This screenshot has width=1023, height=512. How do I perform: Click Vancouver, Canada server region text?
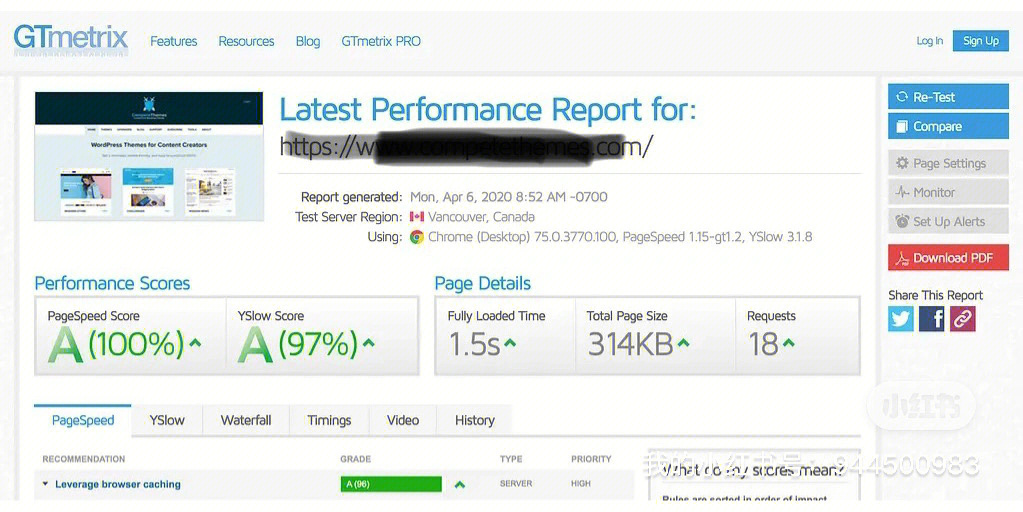click(x=481, y=217)
